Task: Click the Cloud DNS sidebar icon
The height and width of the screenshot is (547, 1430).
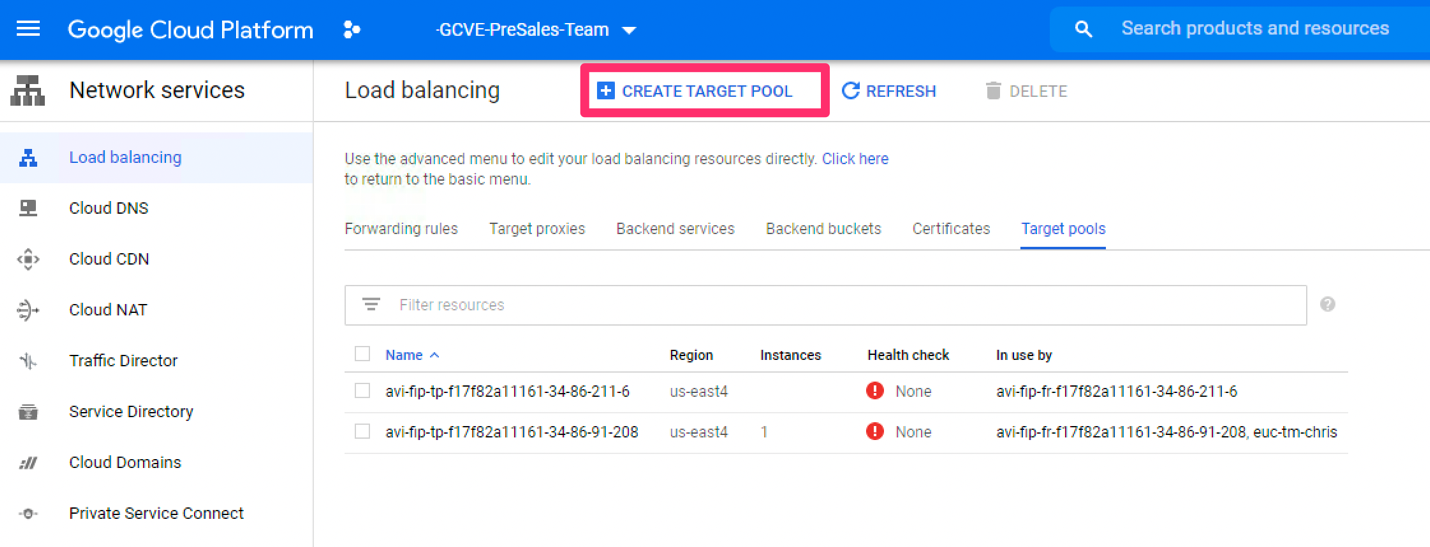Action: pos(28,208)
